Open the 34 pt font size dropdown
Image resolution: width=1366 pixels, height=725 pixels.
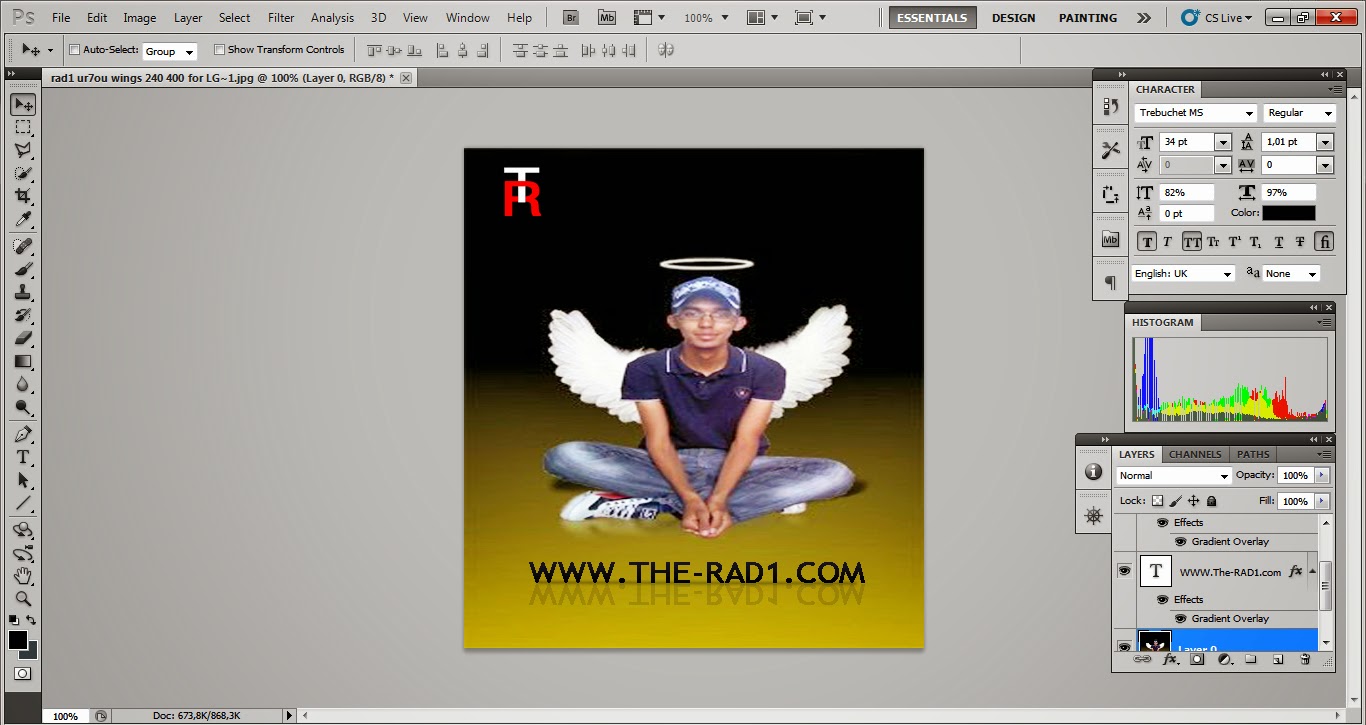click(1223, 142)
